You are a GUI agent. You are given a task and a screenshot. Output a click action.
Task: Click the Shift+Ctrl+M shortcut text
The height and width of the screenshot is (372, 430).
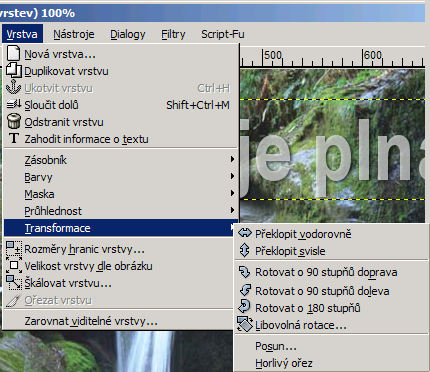click(198, 105)
